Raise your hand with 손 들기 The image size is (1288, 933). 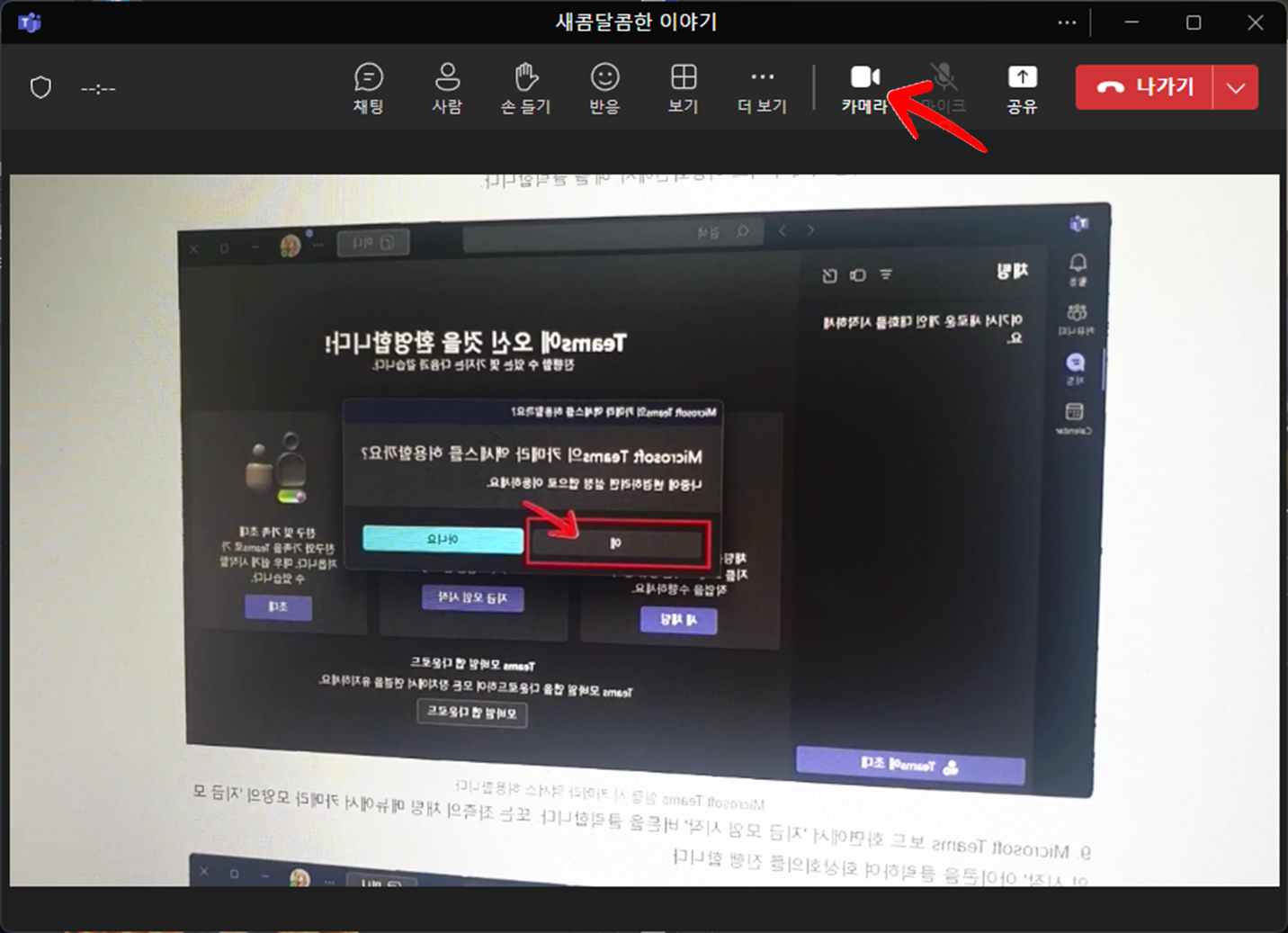[x=525, y=88]
